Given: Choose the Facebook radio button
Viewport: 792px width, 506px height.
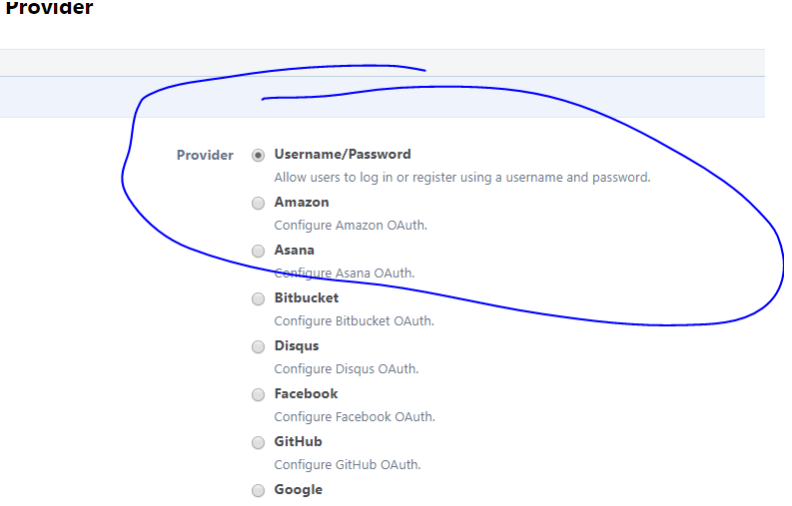Looking at the screenshot, I should point(258,395).
